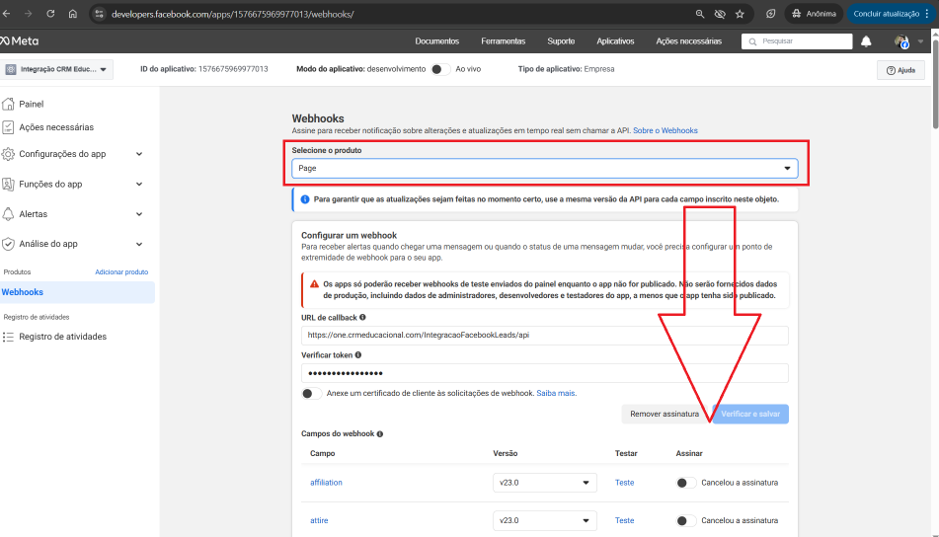Click the Configurações do app gear icon
The image size is (939, 537).
pos(8,154)
